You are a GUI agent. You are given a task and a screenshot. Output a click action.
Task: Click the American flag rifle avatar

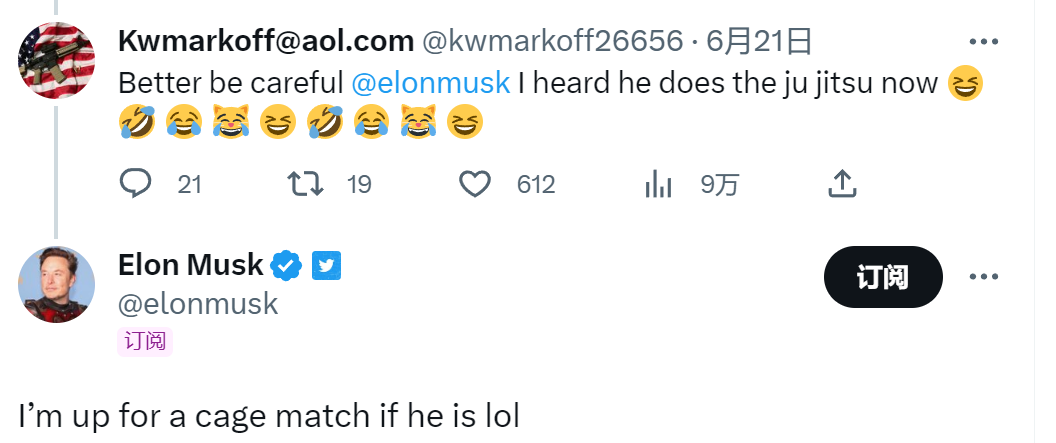(57, 61)
